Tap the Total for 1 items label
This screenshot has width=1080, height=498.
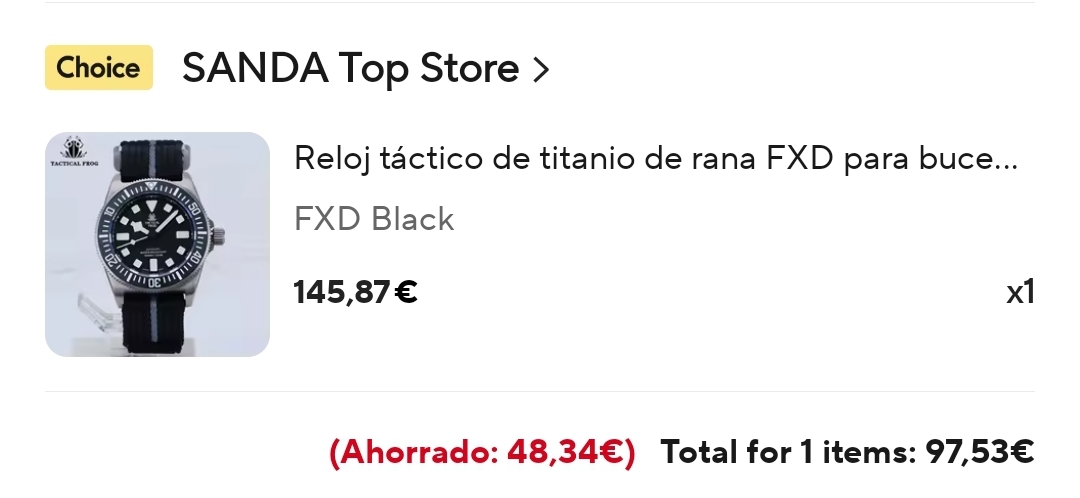[x=785, y=452]
